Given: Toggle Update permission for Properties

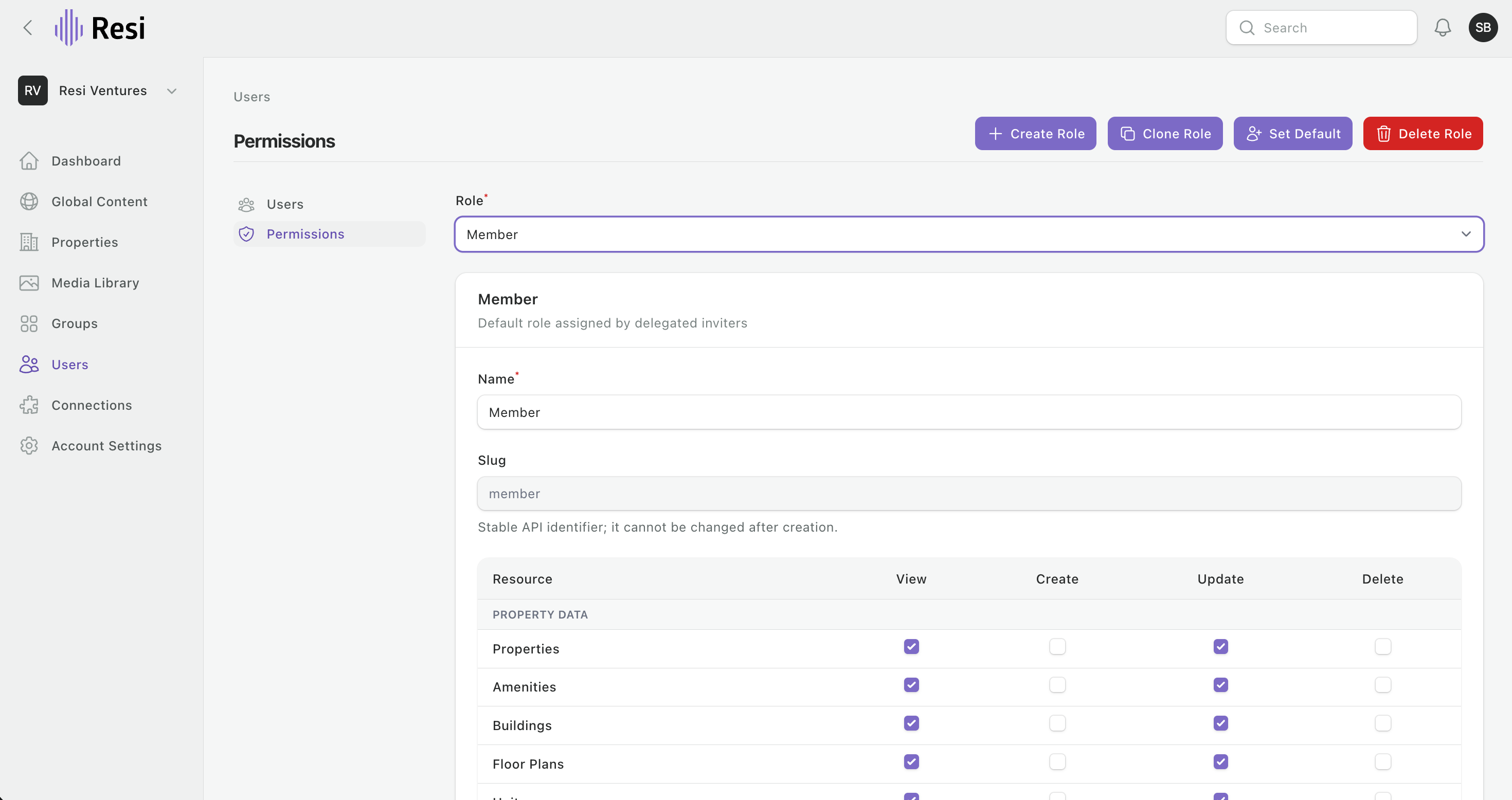Looking at the screenshot, I should point(1220,646).
